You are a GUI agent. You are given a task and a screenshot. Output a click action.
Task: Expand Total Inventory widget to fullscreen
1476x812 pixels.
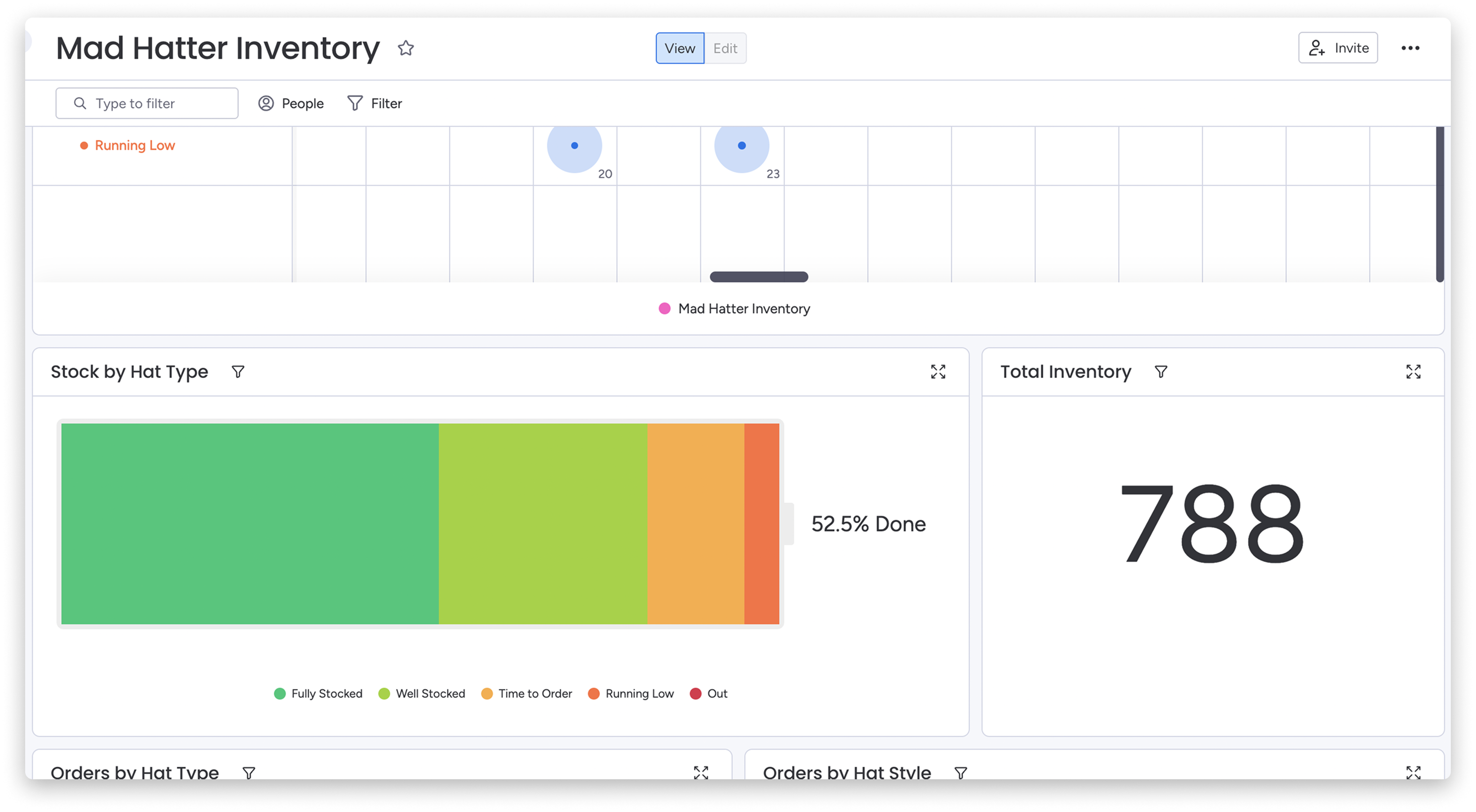(x=1413, y=372)
